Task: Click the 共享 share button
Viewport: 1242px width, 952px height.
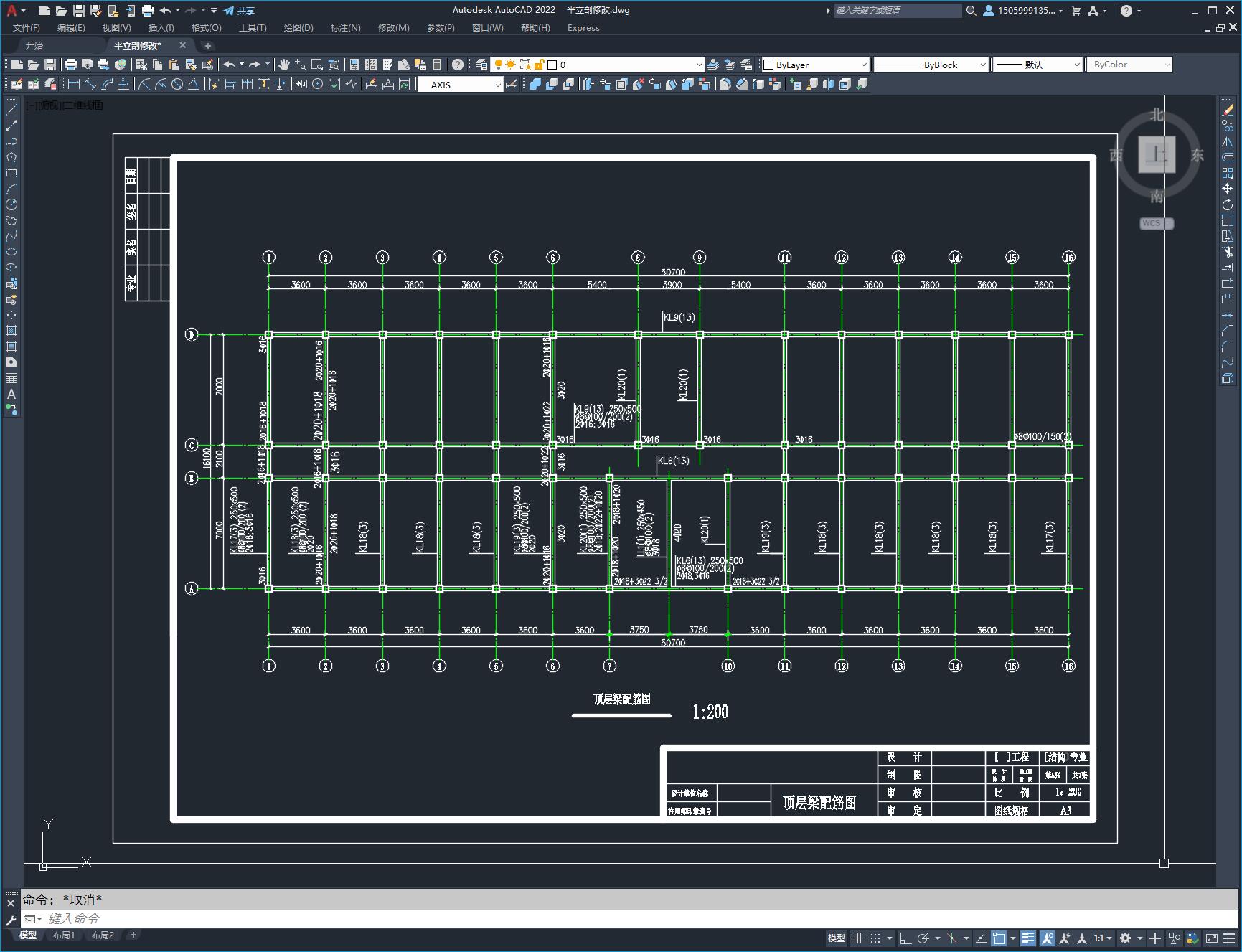Action: click(239, 11)
